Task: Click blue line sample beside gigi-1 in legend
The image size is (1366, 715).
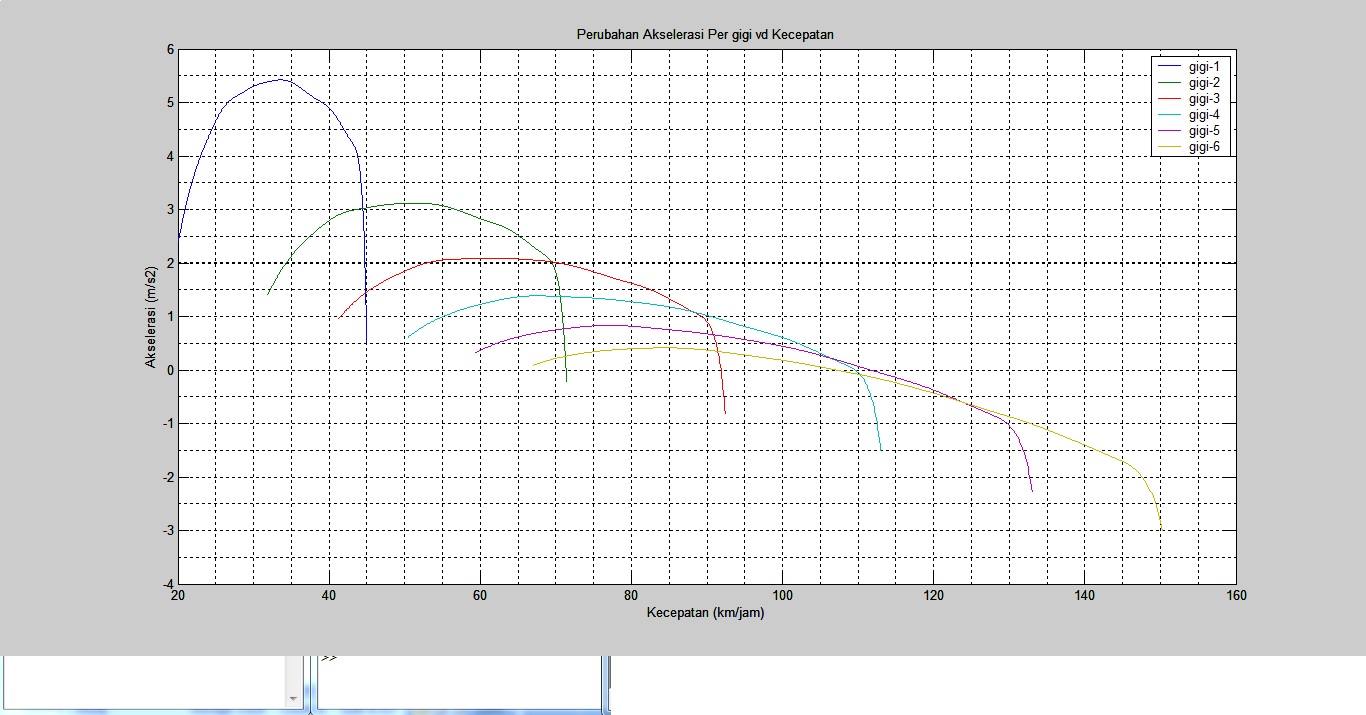Action: [1169, 67]
